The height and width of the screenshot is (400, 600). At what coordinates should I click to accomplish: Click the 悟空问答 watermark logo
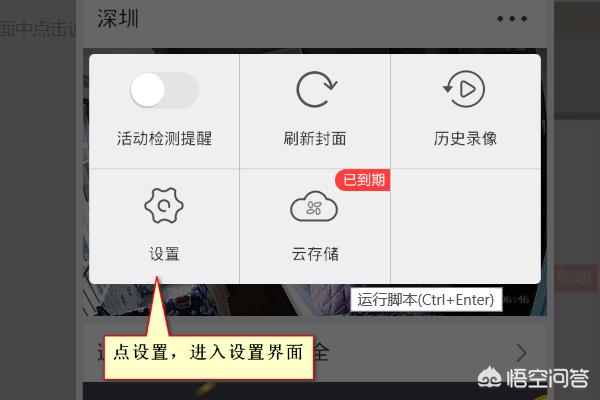click(x=533, y=378)
